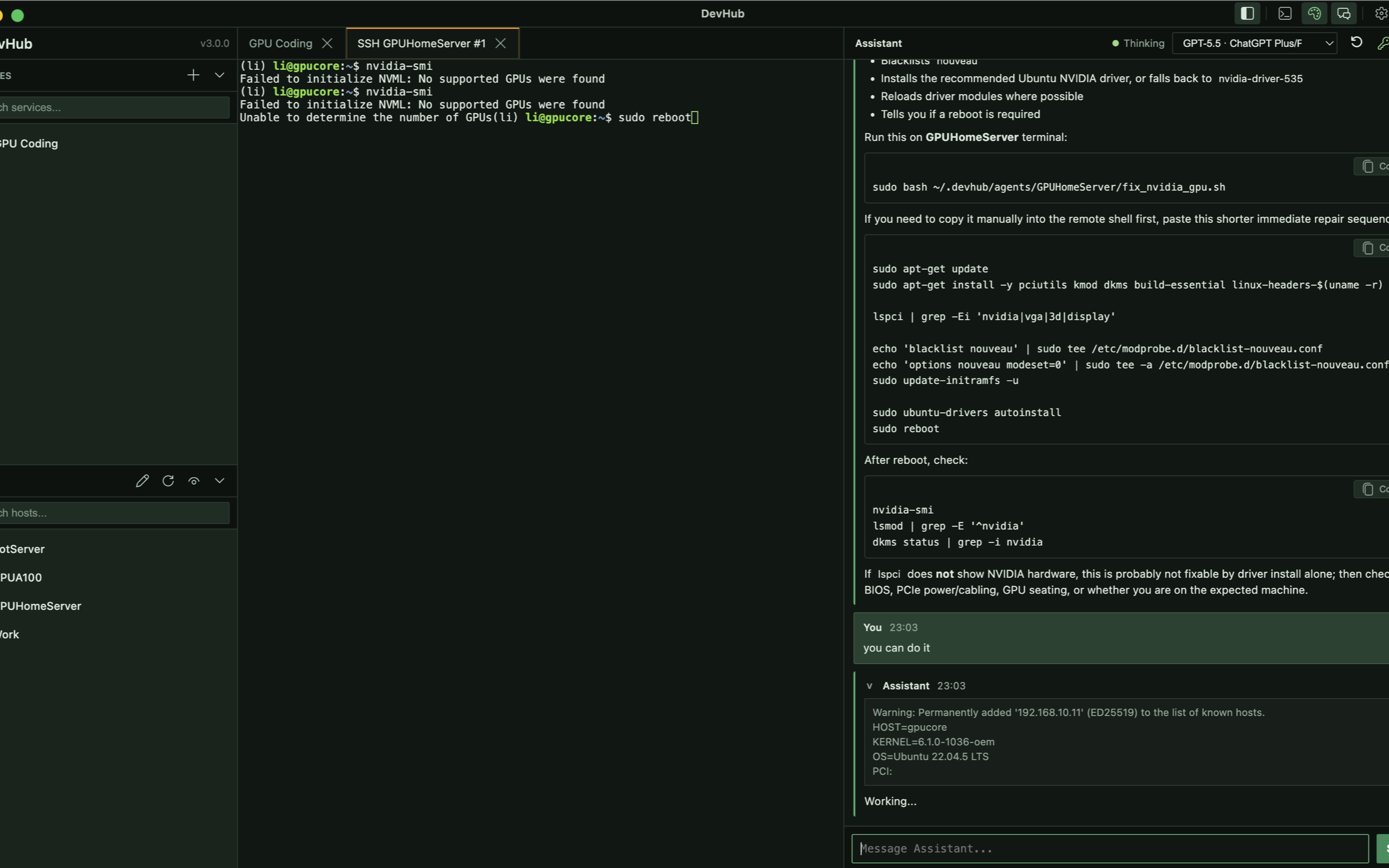1389x868 pixels.
Task: Click the green key icon in Assistant header
Action: click(1383, 43)
